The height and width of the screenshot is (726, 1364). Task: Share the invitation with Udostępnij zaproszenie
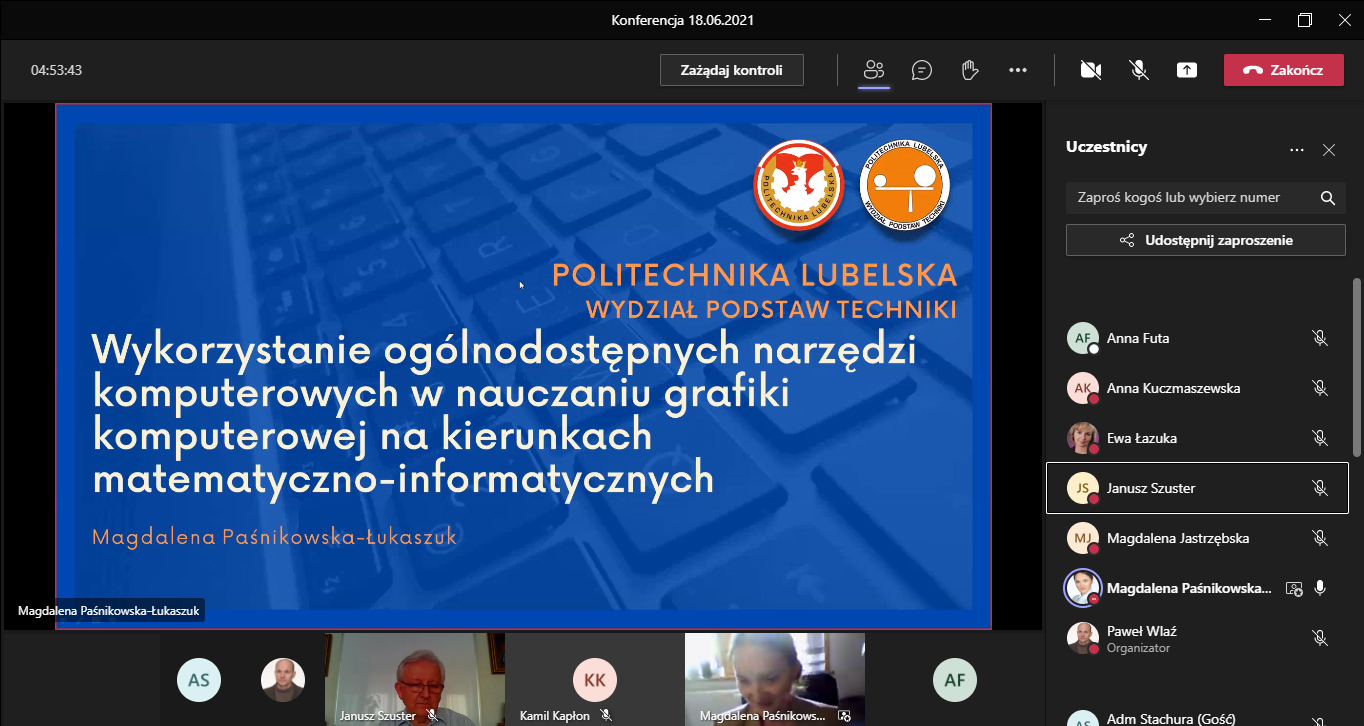point(1206,240)
